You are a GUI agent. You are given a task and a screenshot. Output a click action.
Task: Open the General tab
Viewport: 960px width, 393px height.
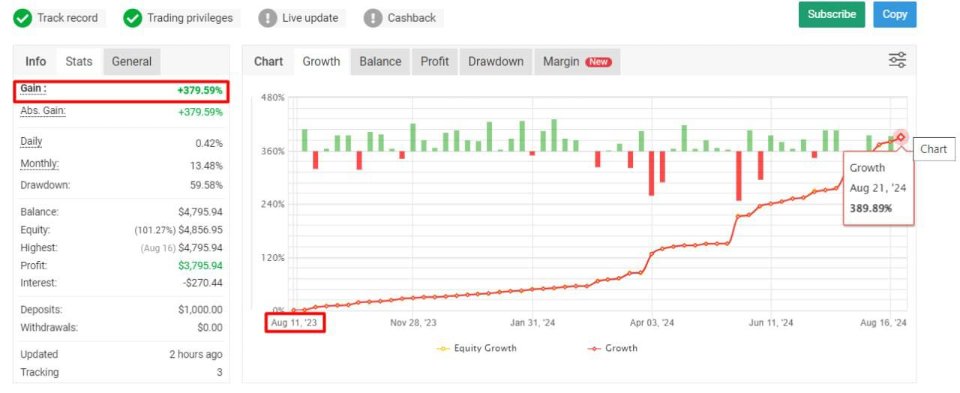click(132, 61)
